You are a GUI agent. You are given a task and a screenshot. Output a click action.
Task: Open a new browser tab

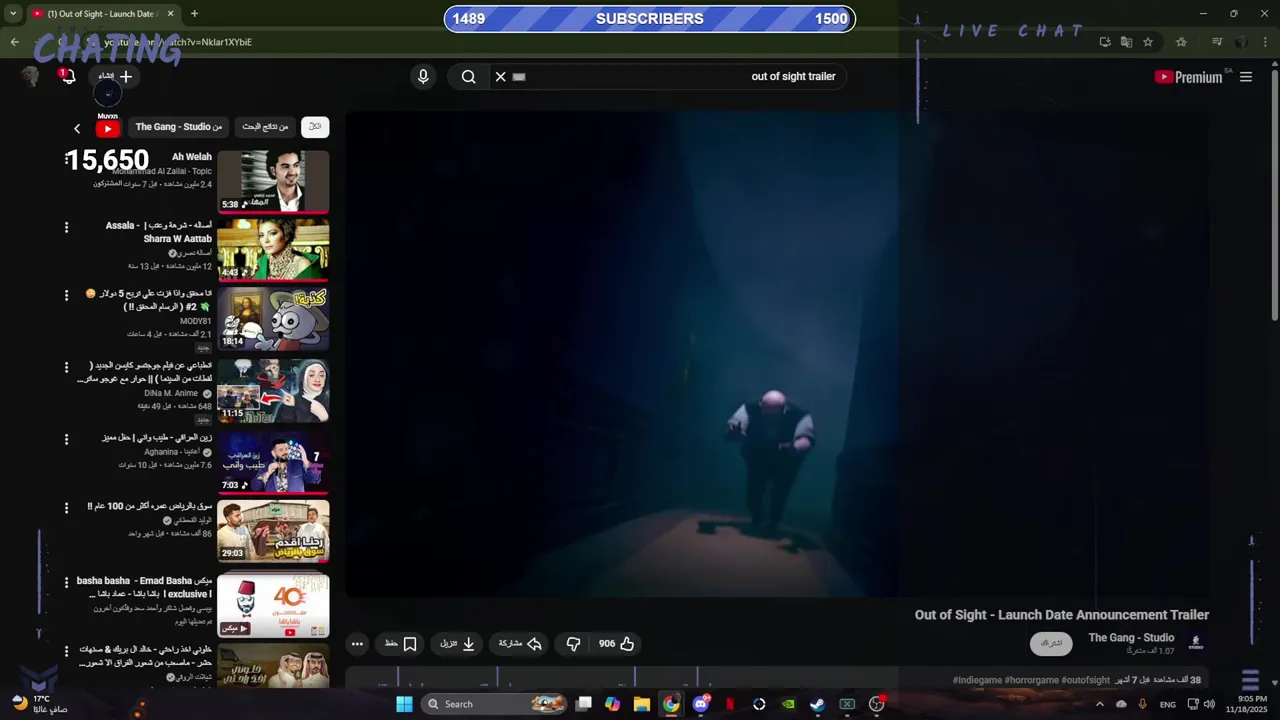coord(194,14)
